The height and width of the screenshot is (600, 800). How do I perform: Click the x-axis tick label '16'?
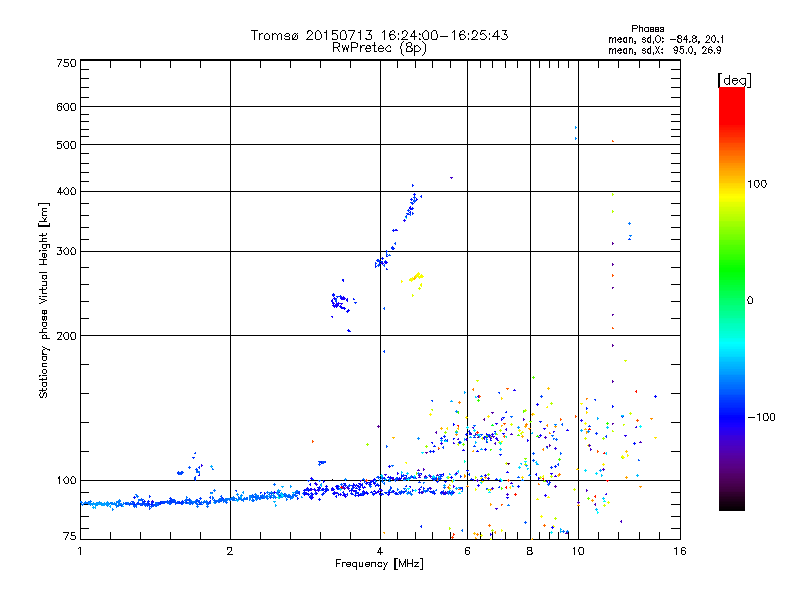point(680,551)
